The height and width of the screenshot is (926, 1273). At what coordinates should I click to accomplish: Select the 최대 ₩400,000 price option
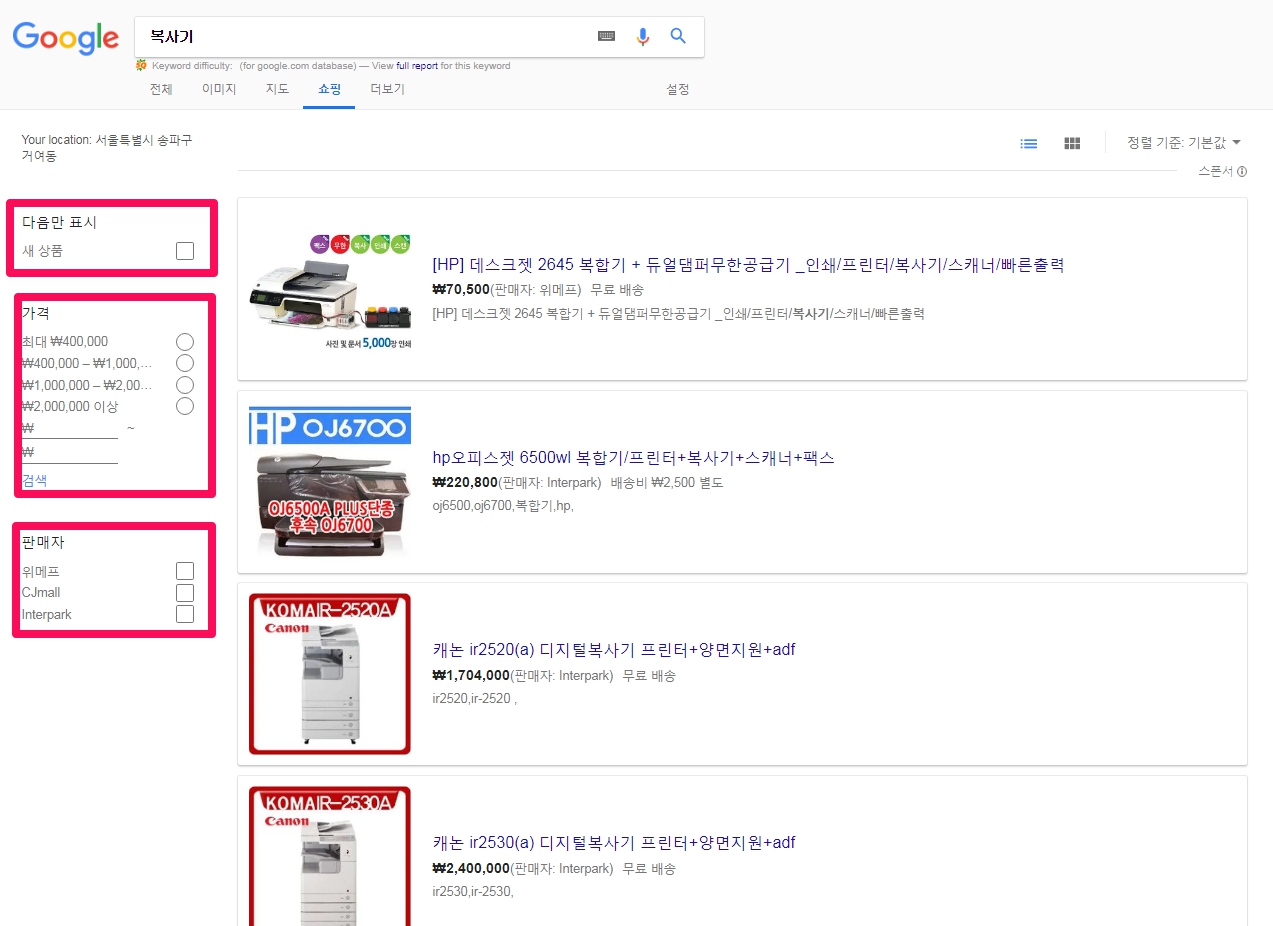[185, 342]
